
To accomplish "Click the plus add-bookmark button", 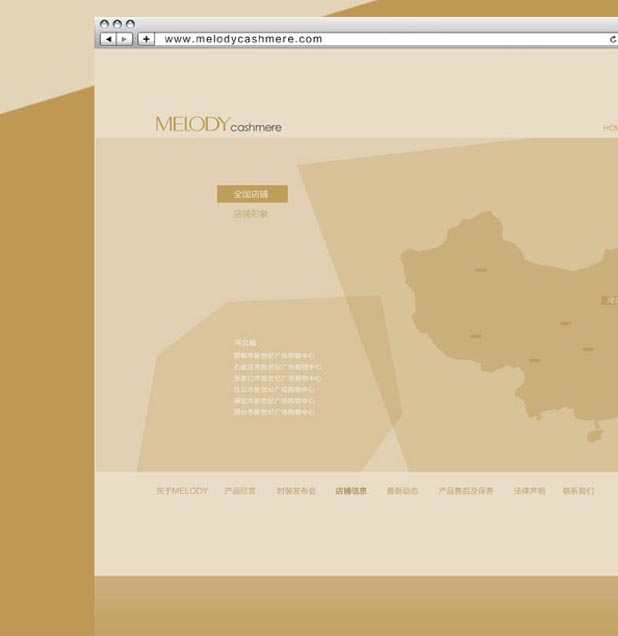I will point(146,39).
